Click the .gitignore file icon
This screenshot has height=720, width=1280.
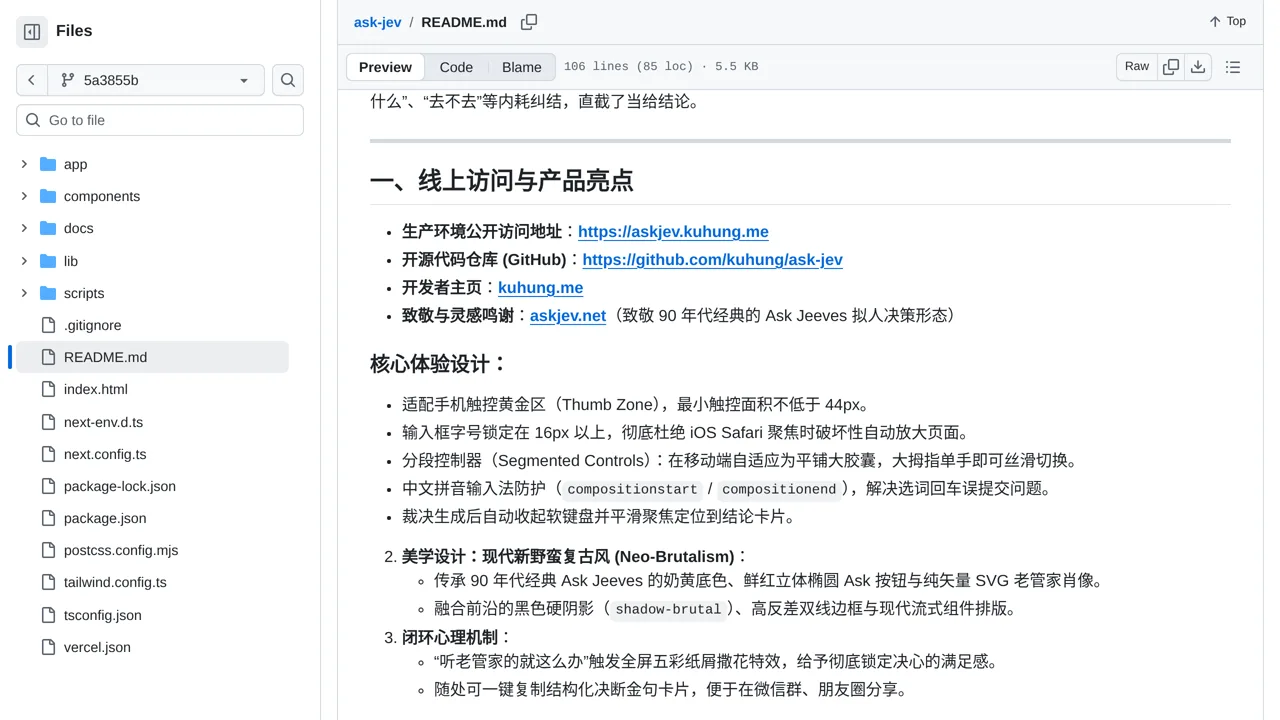(48, 325)
